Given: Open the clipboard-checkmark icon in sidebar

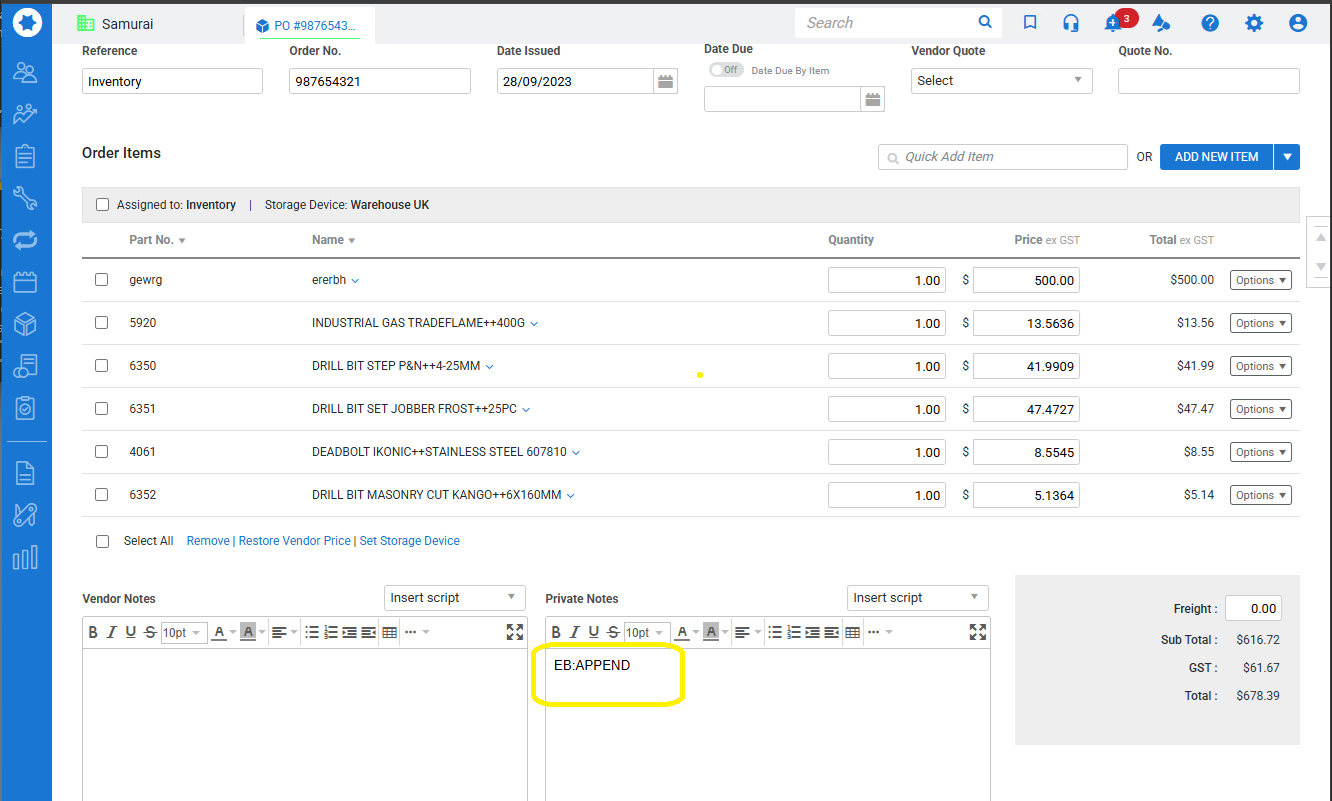Looking at the screenshot, I should (25, 408).
